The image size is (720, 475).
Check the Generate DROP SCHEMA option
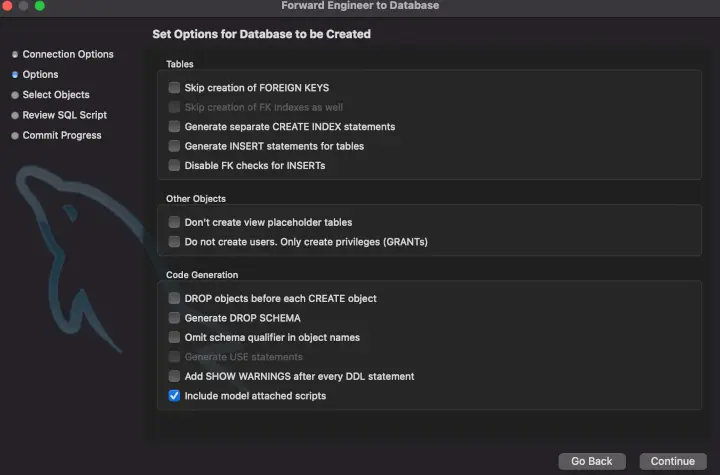pos(175,318)
